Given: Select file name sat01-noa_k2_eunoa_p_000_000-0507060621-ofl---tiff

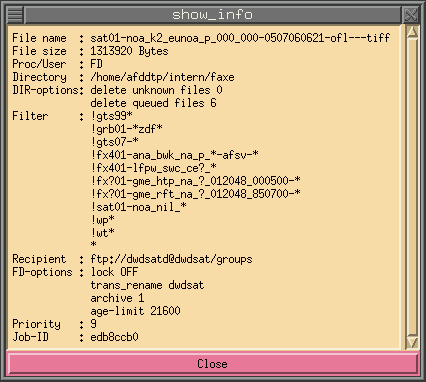Looking at the screenshot, I should tap(240, 38).
